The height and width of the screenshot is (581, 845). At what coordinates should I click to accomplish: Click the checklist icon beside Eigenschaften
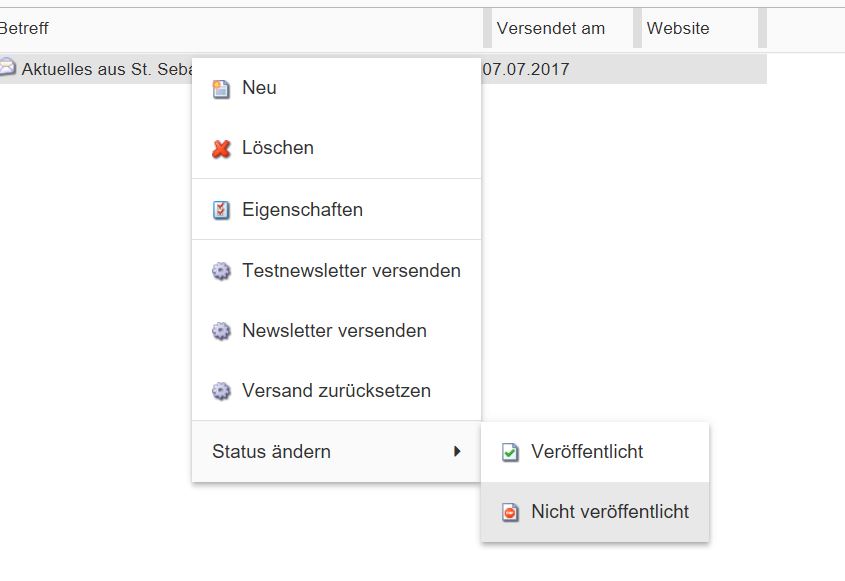pos(221,210)
